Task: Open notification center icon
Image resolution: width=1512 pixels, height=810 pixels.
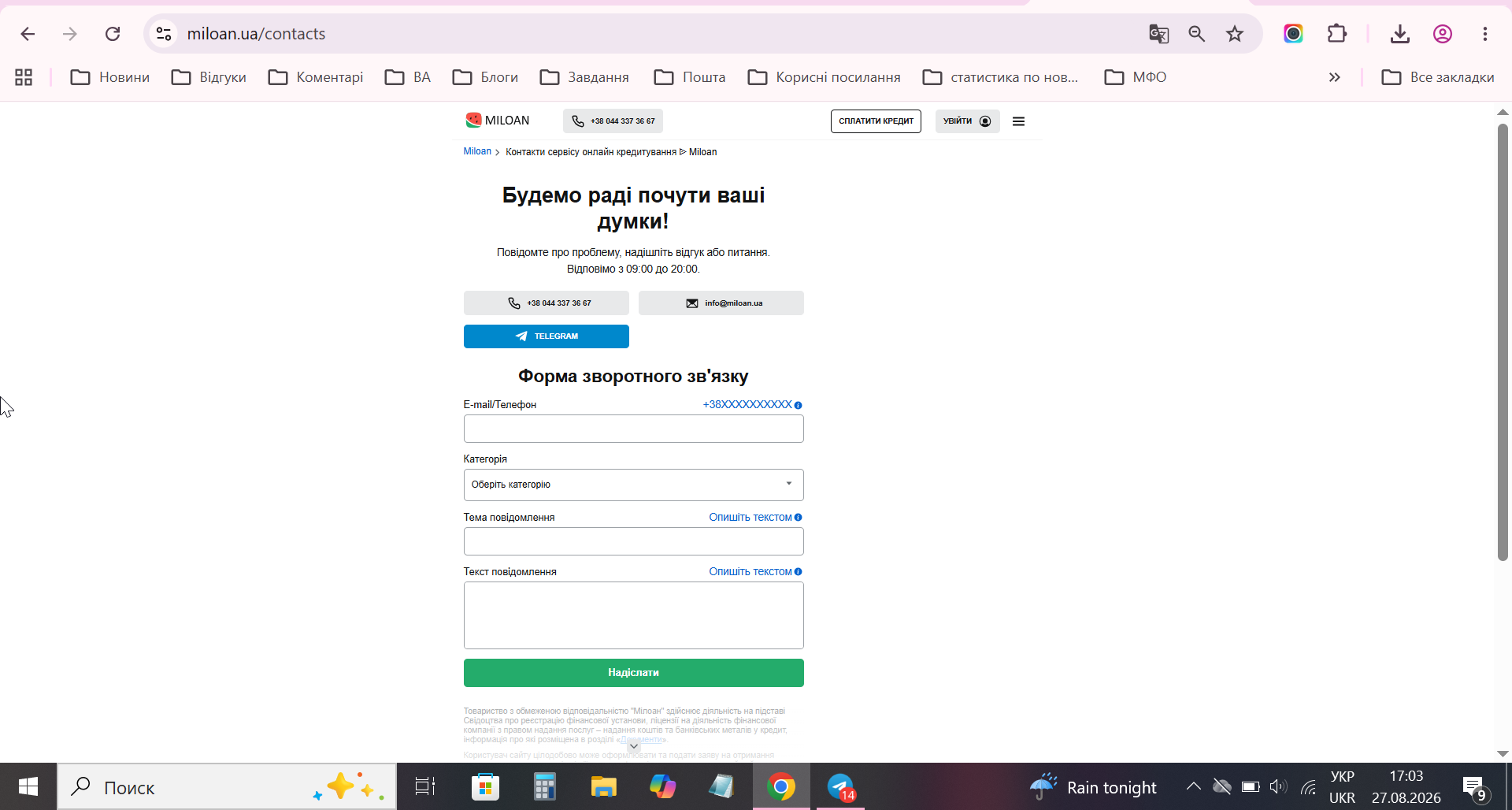Action: (x=1474, y=787)
